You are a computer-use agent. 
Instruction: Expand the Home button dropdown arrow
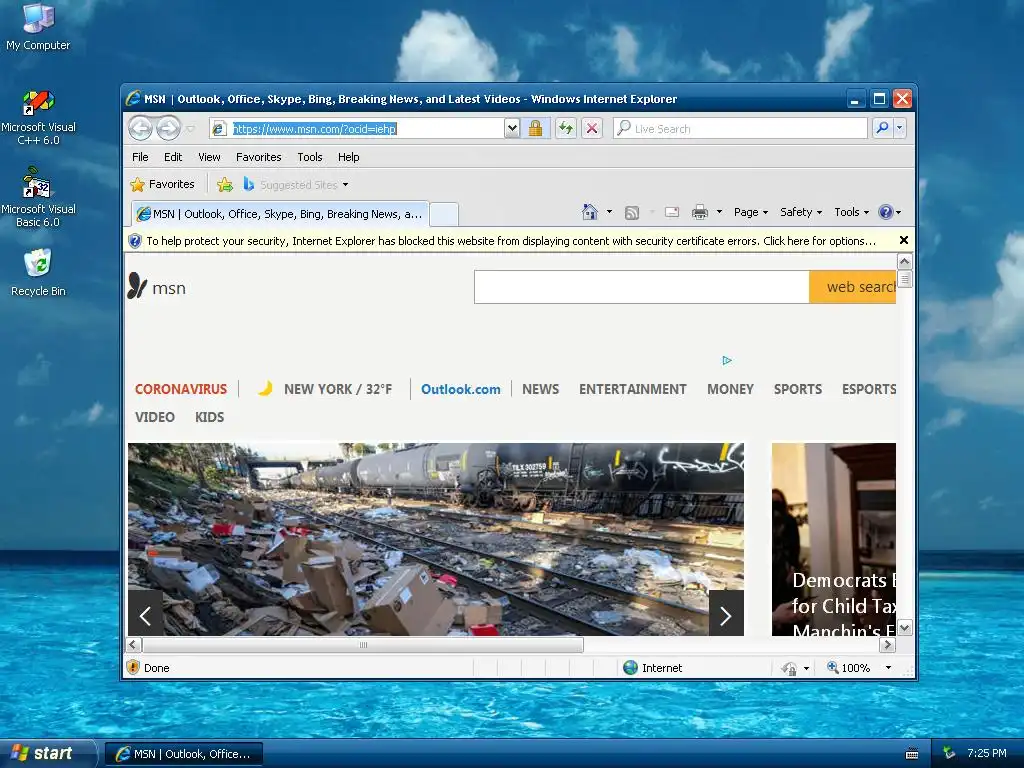click(x=609, y=212)
